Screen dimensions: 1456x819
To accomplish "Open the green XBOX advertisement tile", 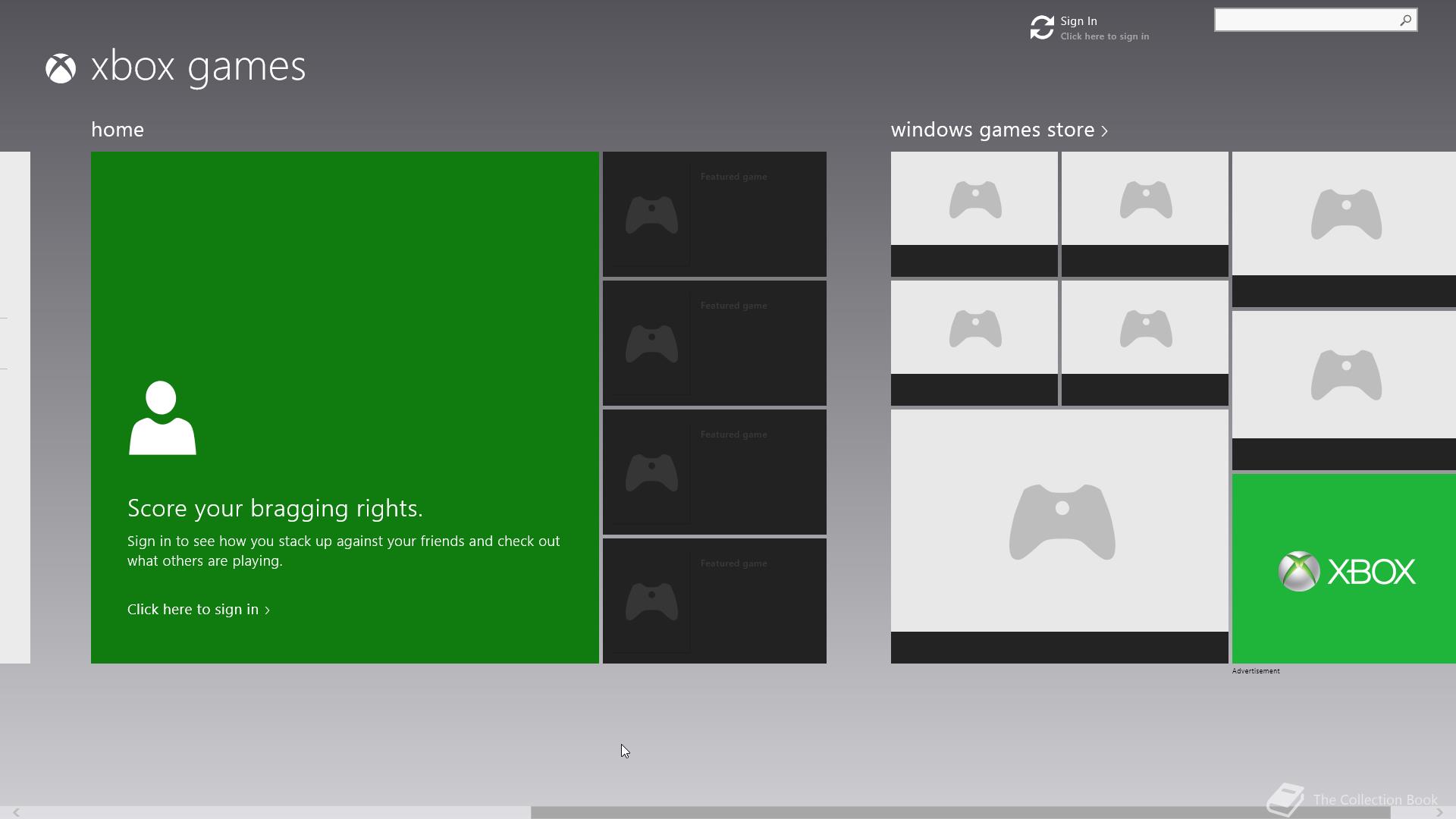I will [x=1344, y=569].
